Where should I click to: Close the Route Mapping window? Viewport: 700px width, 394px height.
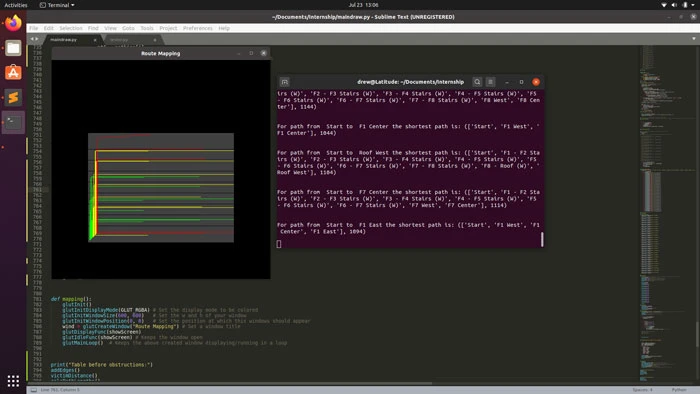(263, 53)
